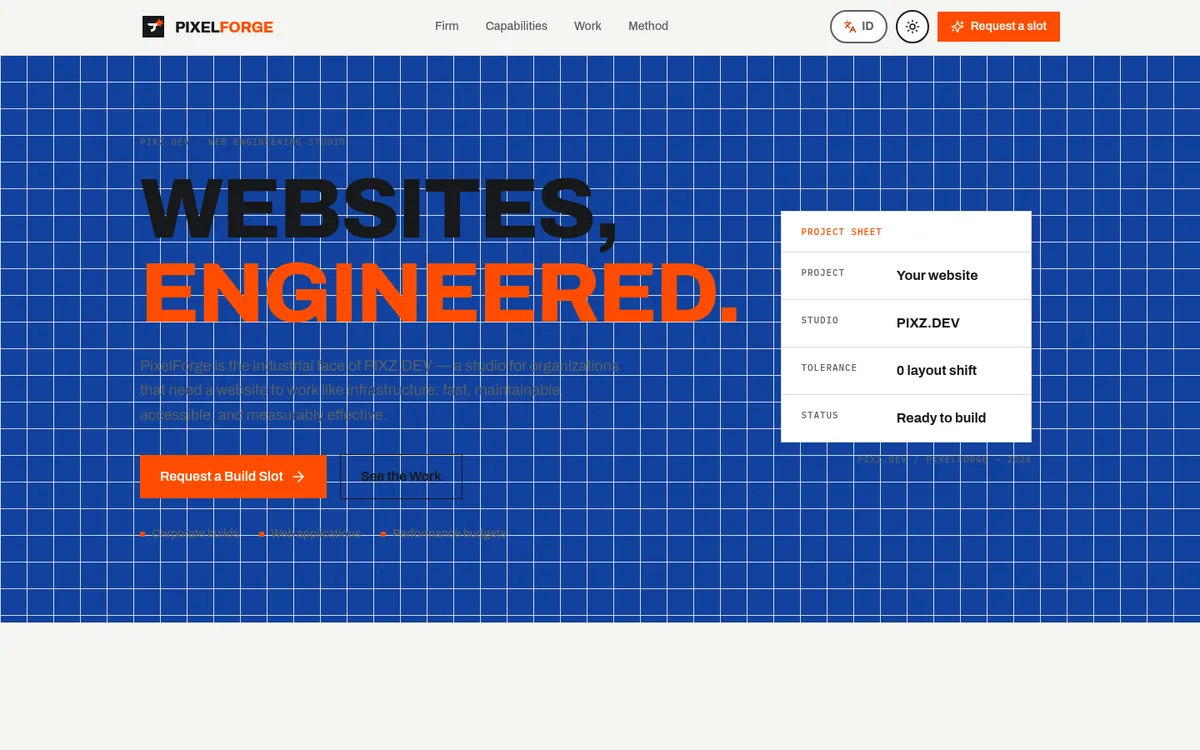Click the 'Performance budgets' bullet text
Viewport: 1200px width, 750px height.
(449, 534)
